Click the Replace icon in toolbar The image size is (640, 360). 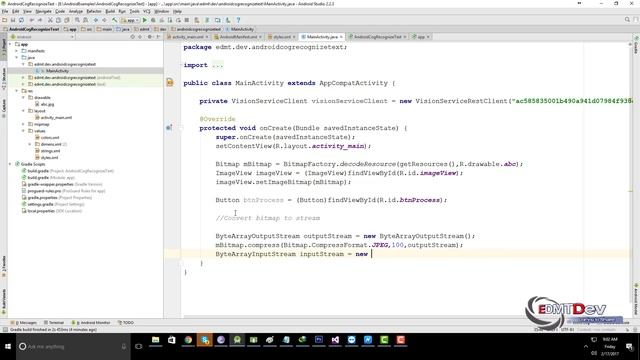click(85, 20)
